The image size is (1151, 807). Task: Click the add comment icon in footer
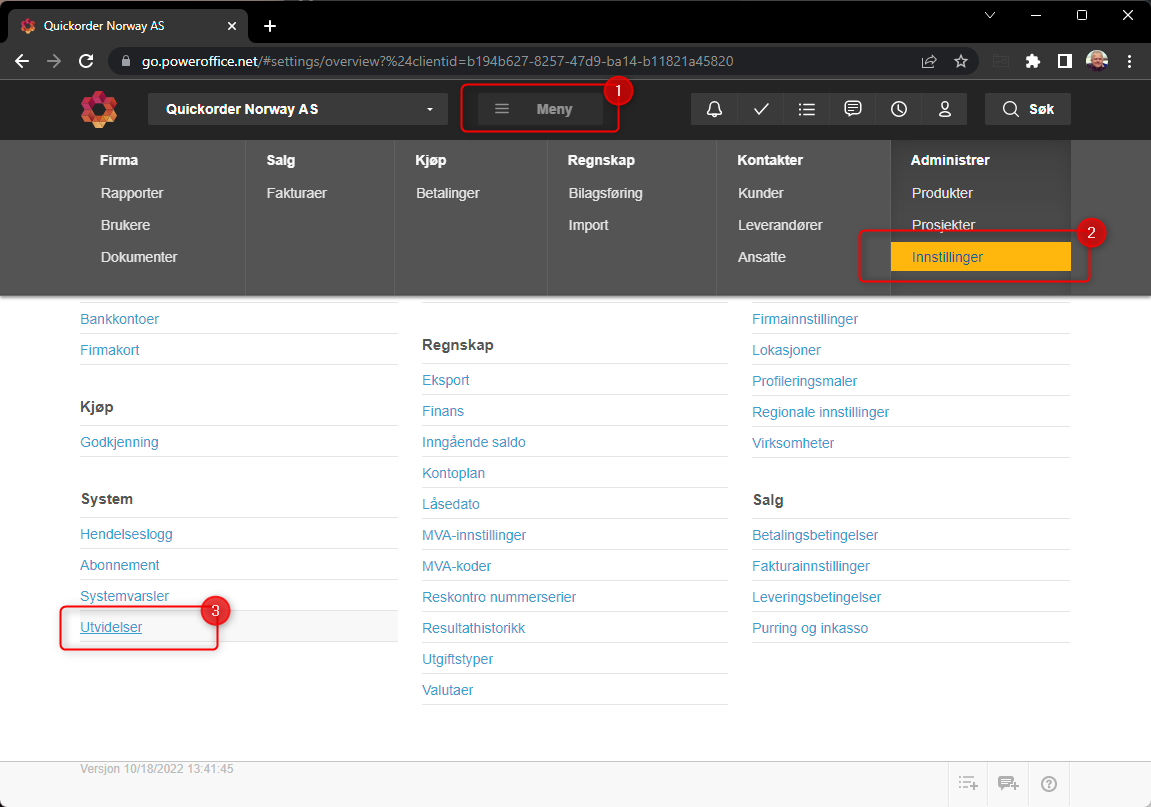1009,784
